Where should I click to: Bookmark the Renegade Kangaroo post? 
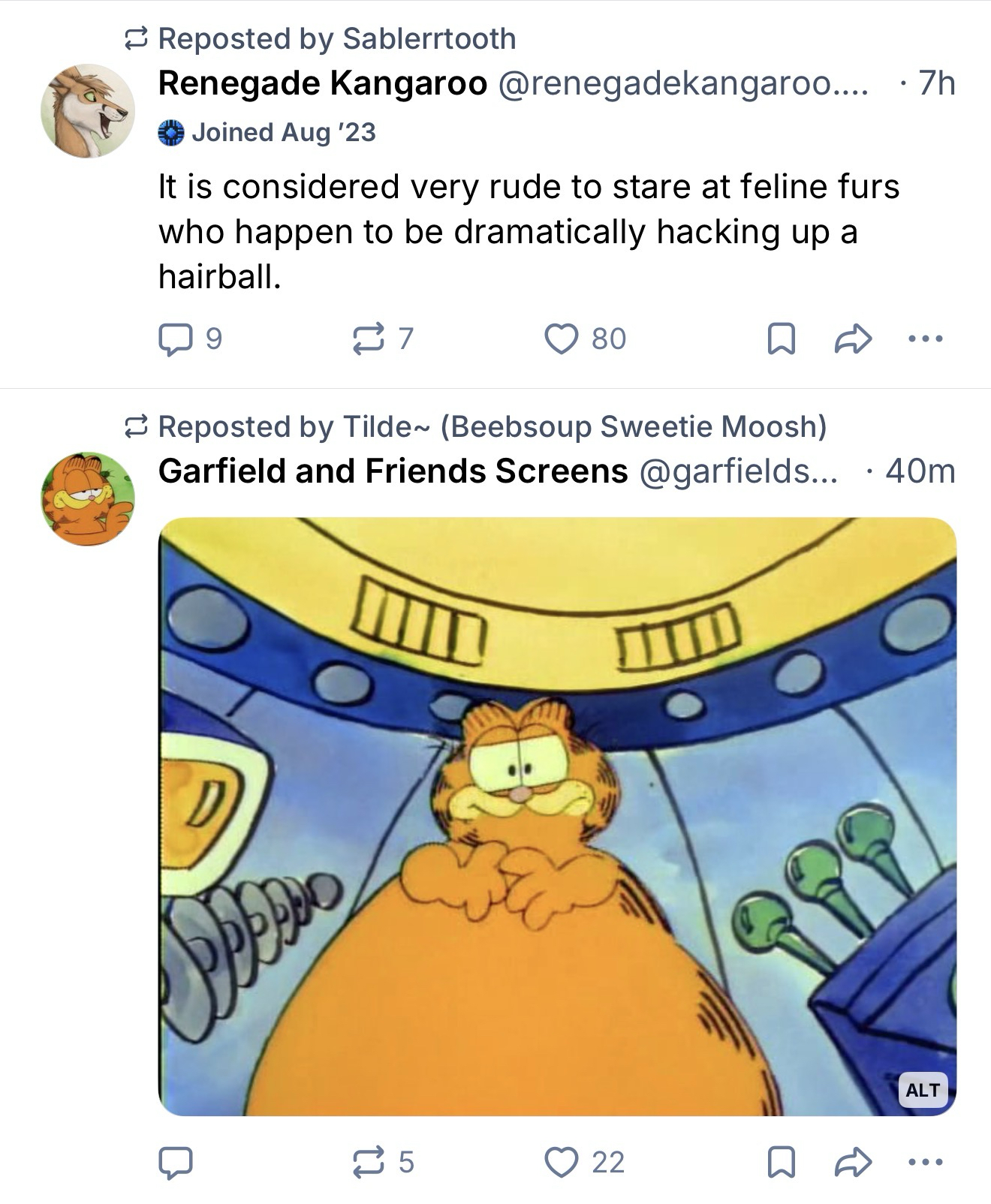click(781, 339)
